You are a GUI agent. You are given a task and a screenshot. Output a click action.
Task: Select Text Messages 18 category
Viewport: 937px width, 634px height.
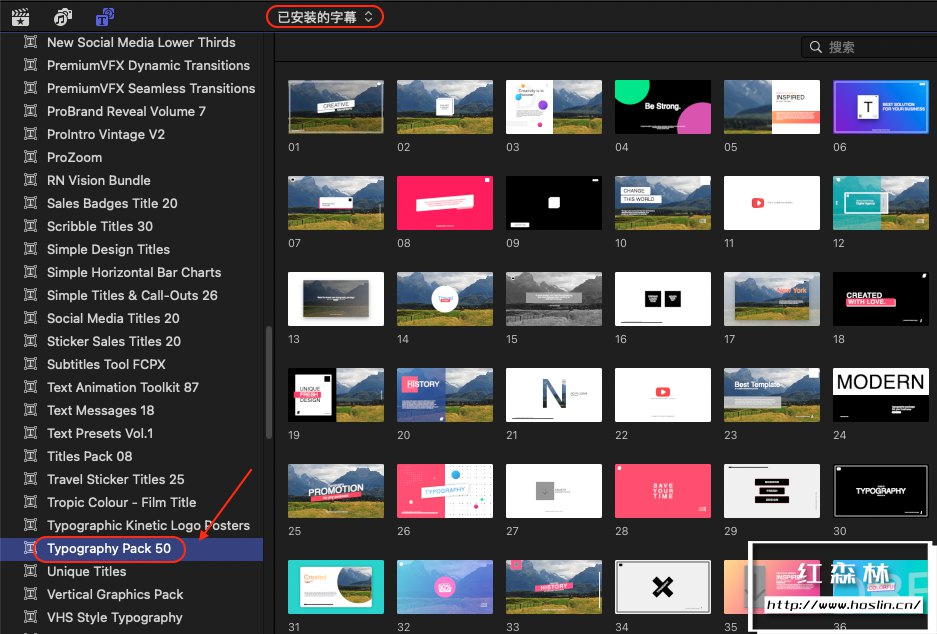pos(100,411)
